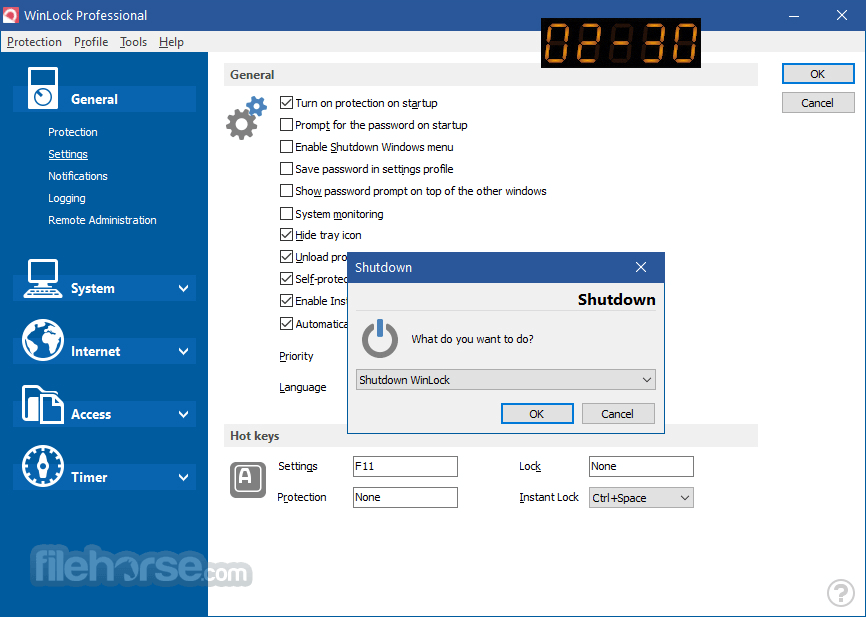The height and width of the screenshot is (617, 866).
Task: Toggle the Self-protection checkbox
Action: [x=286, y=279]
